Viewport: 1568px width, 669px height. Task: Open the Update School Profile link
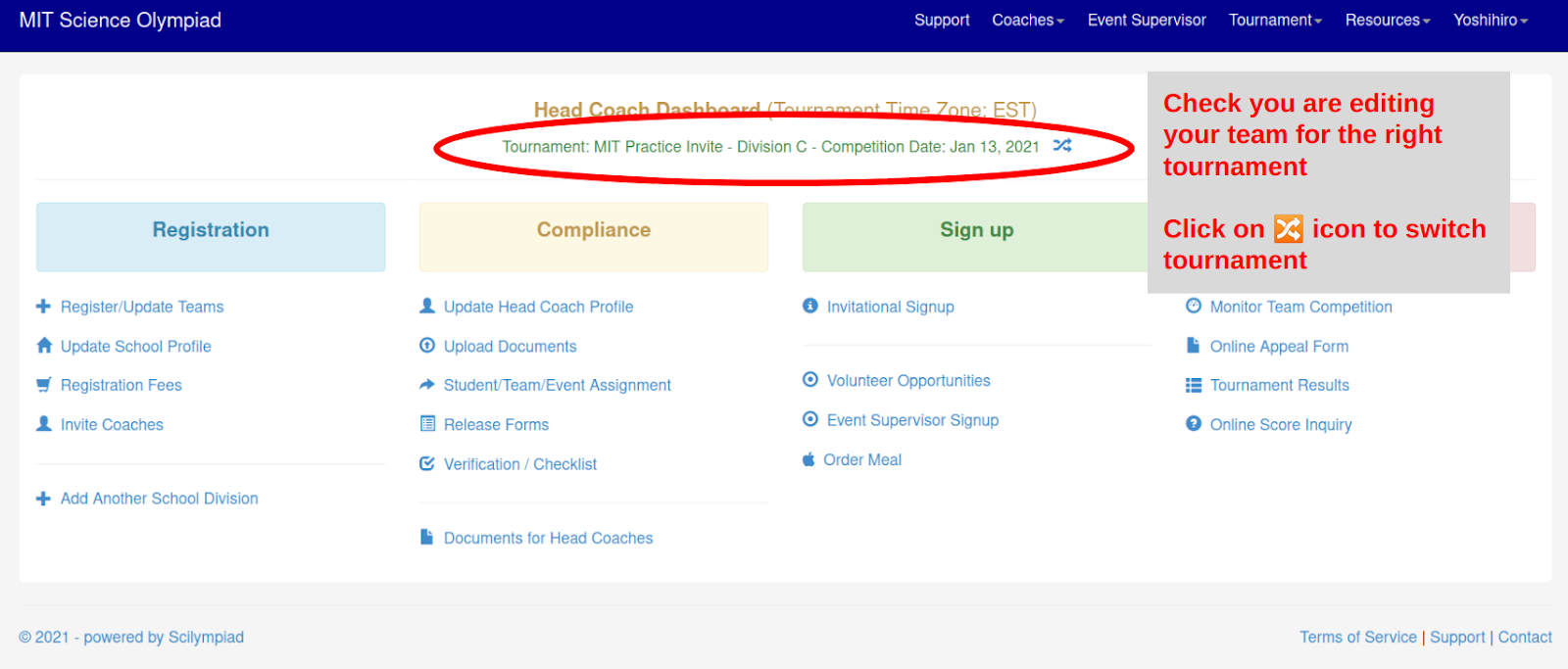136,346
